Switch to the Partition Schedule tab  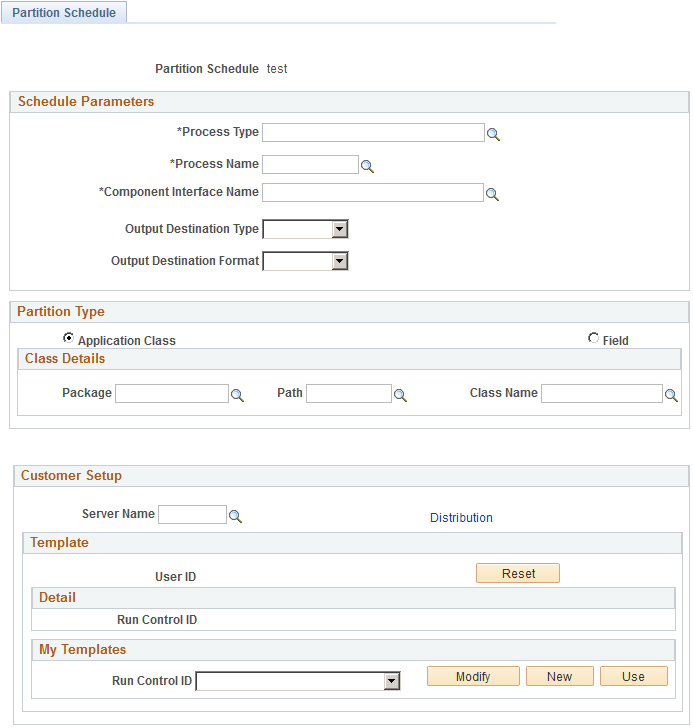click(64, 13)
